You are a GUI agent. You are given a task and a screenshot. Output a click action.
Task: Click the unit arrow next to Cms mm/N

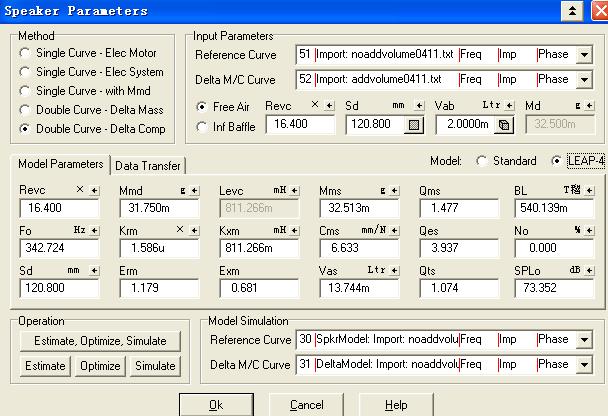coord(394,230)
